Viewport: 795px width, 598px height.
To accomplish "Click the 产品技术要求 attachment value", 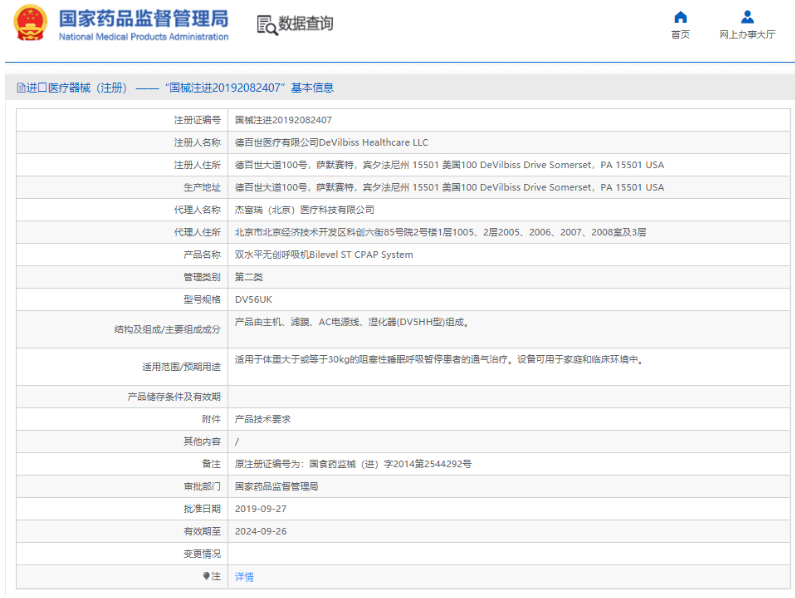I will pos(263,419).
